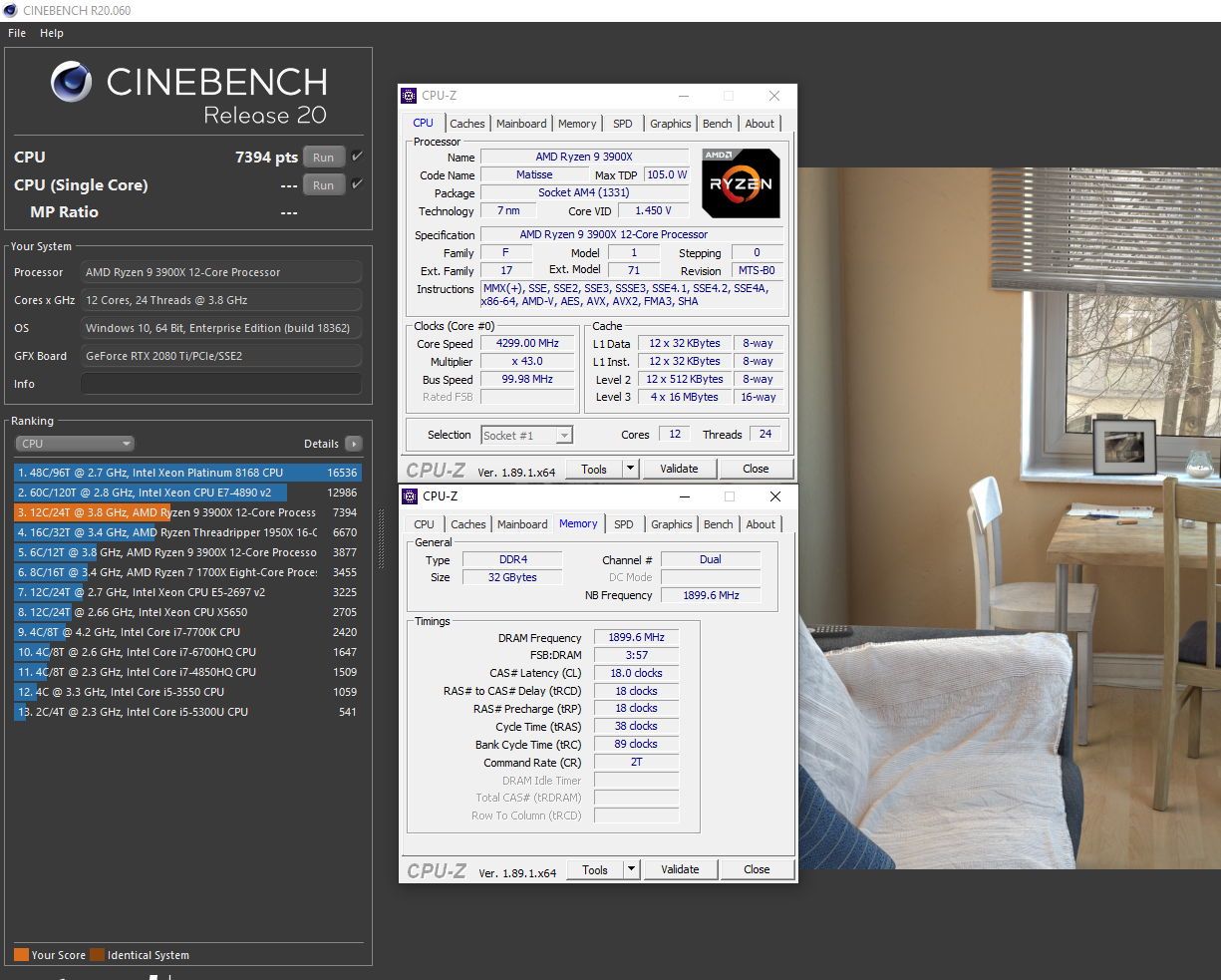Open About tab in lower CPU-Z window

click(x=761, y=524)
